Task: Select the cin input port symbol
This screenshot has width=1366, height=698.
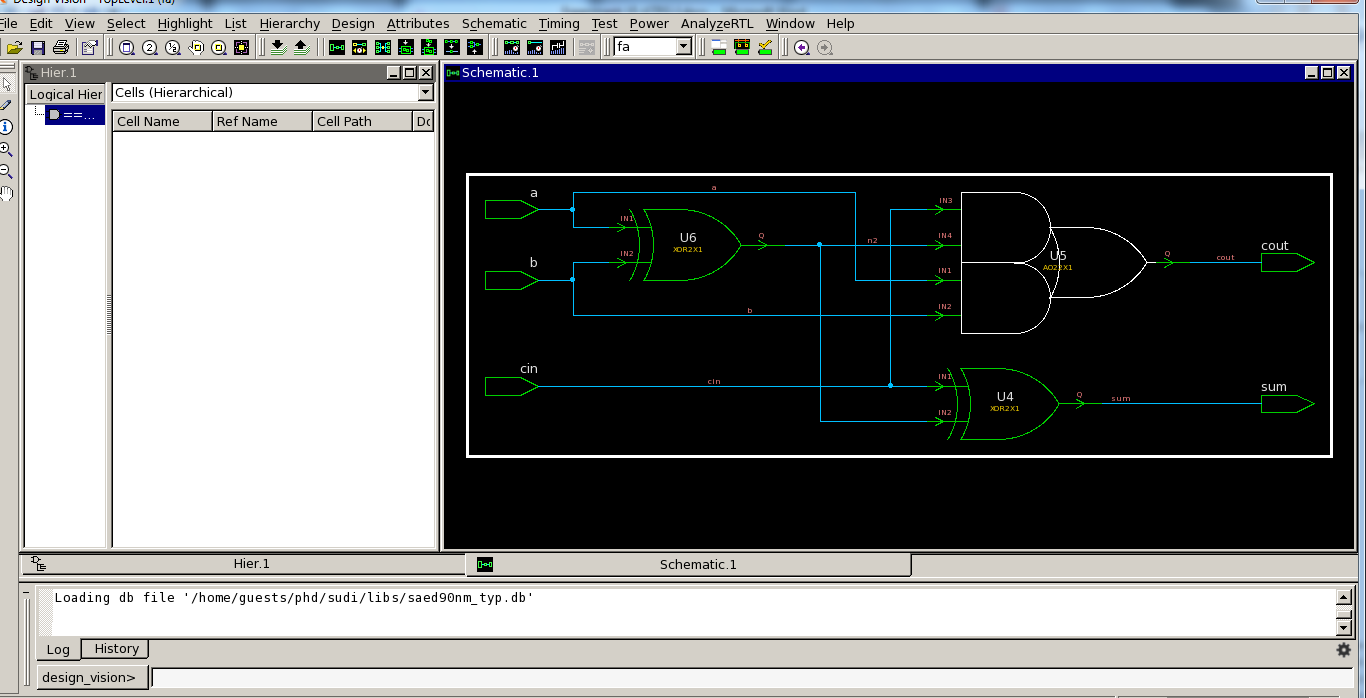Action: tap(511, 386)
